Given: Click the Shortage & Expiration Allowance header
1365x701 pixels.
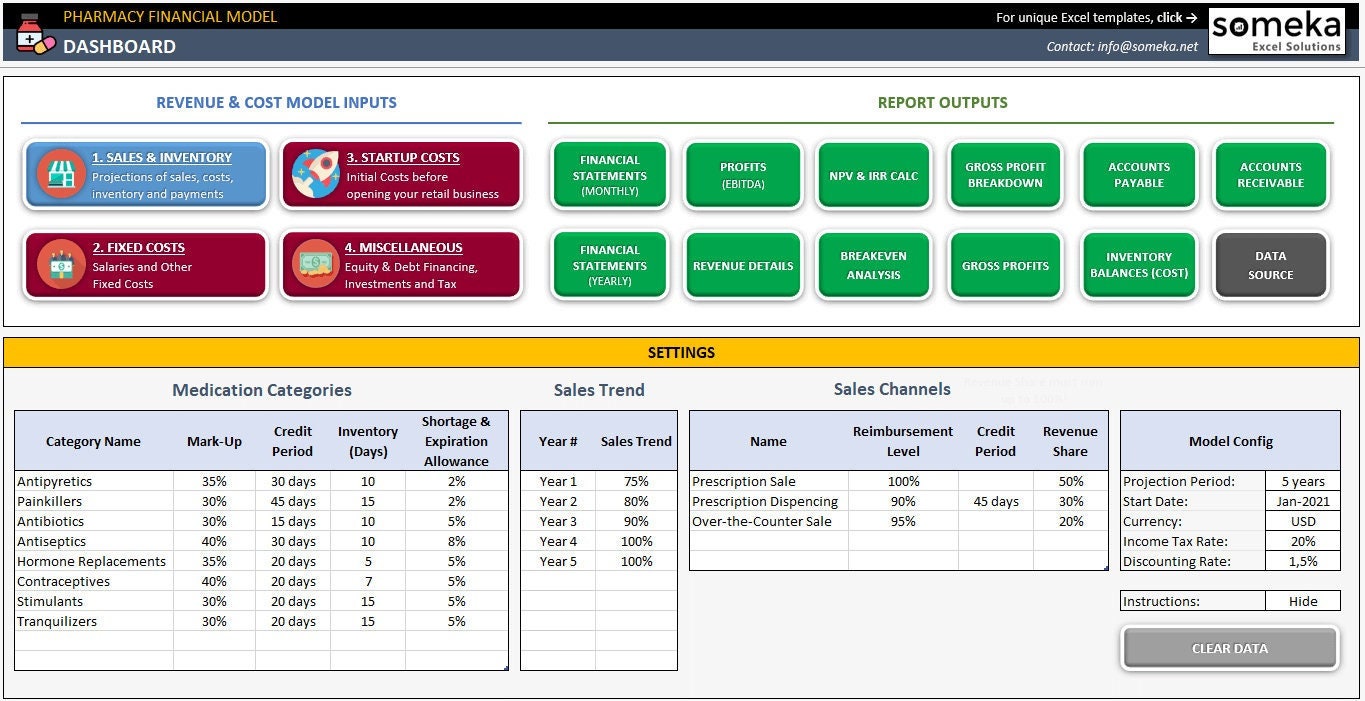Looking at the screenshot, I should (457, 441).
